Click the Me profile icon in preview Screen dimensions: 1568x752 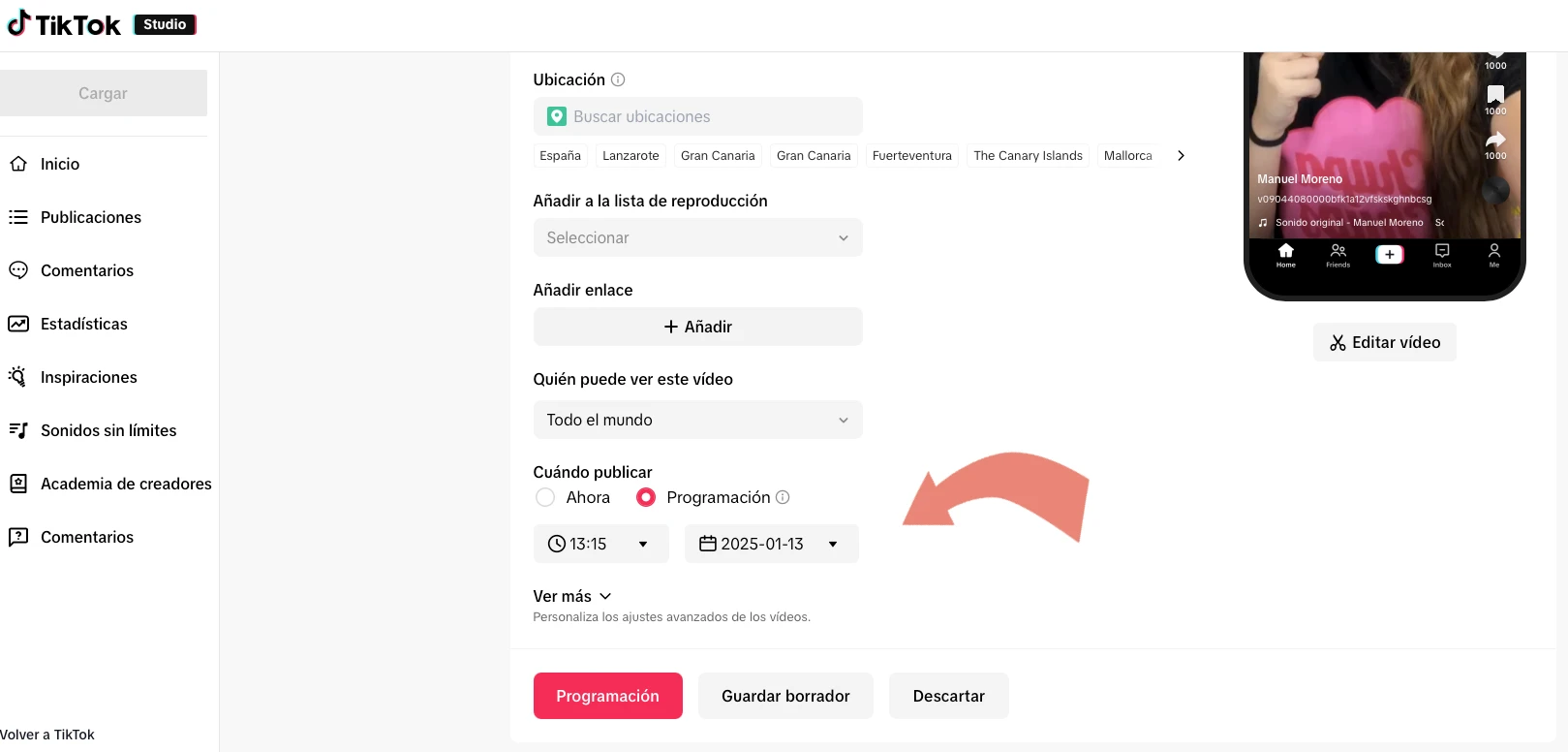[x=1494, y=251]
